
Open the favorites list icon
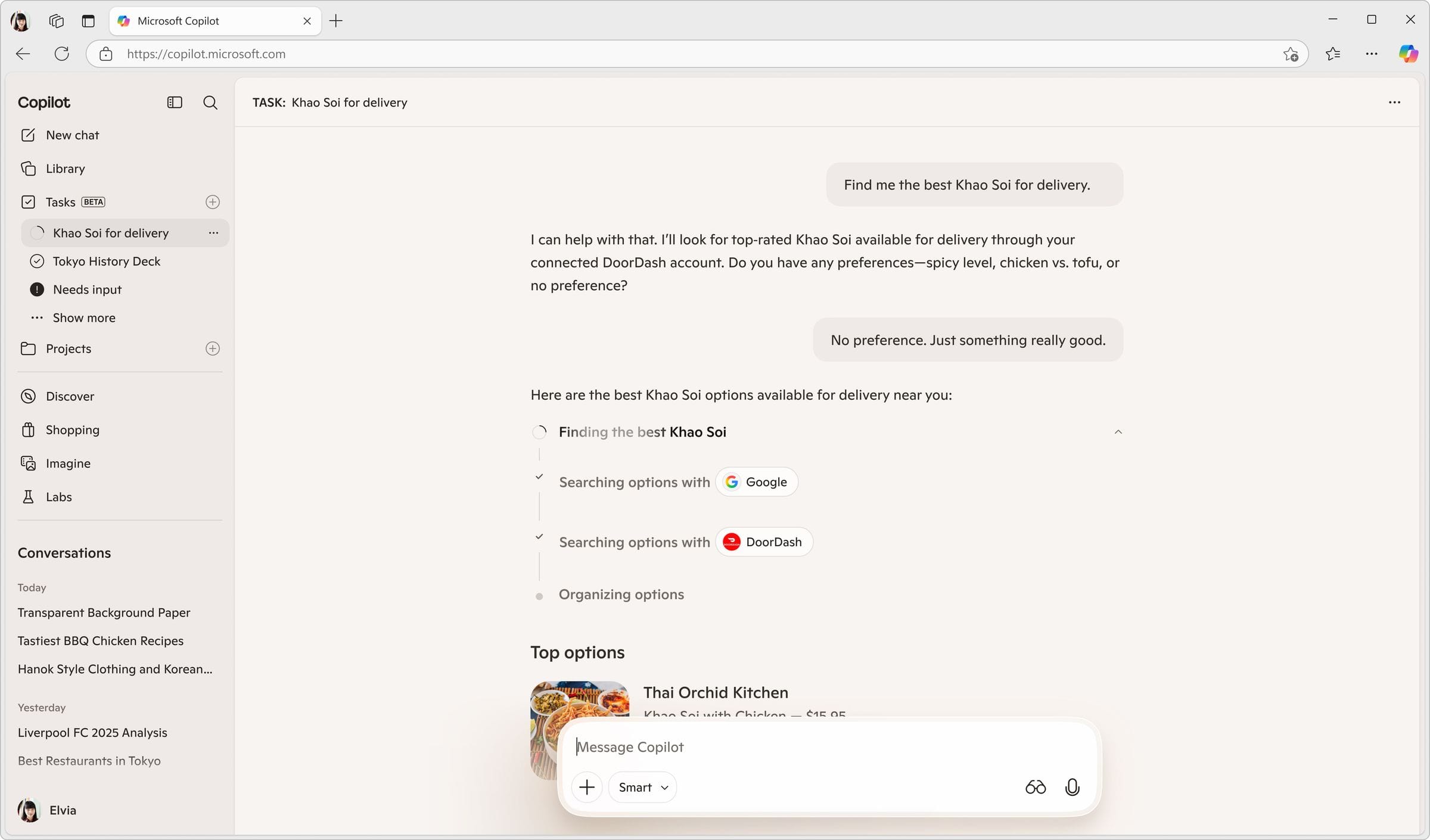click(x=1333, y=54)
